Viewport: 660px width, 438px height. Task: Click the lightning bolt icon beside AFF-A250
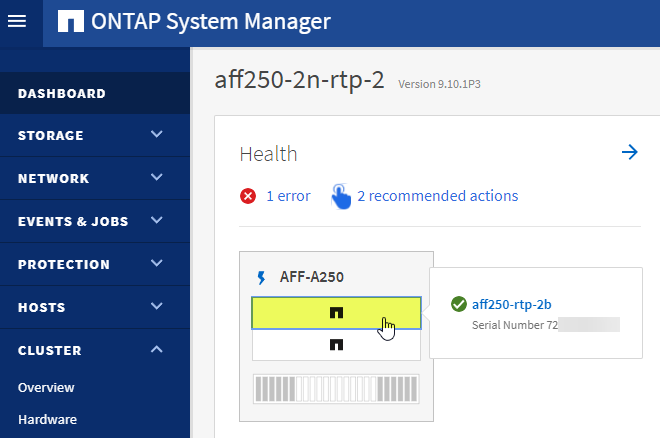(262, 276)
